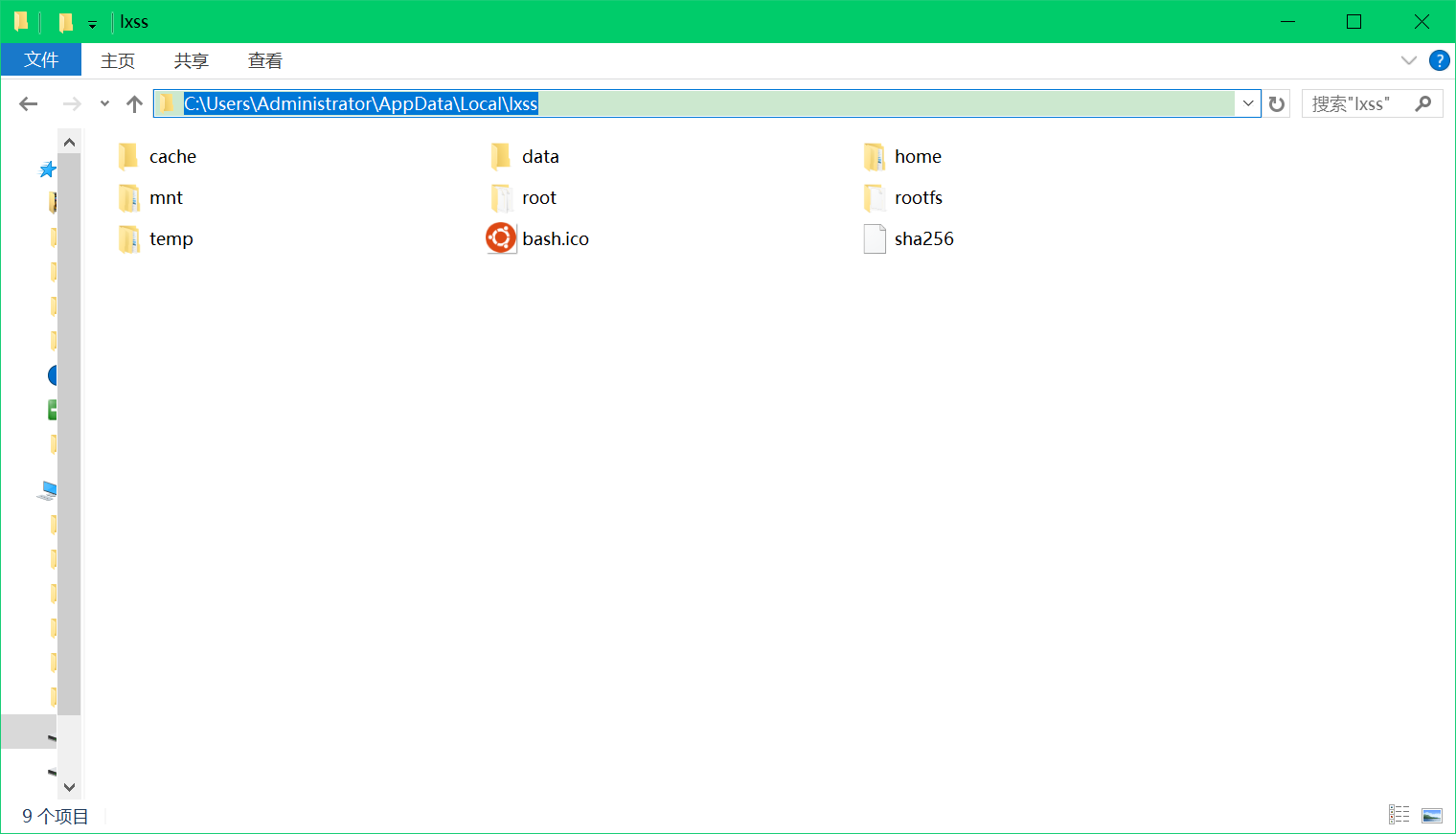The image size is (1456, 834).
Task: Open recent locations dropdown arrow
Action: point(104,103)
